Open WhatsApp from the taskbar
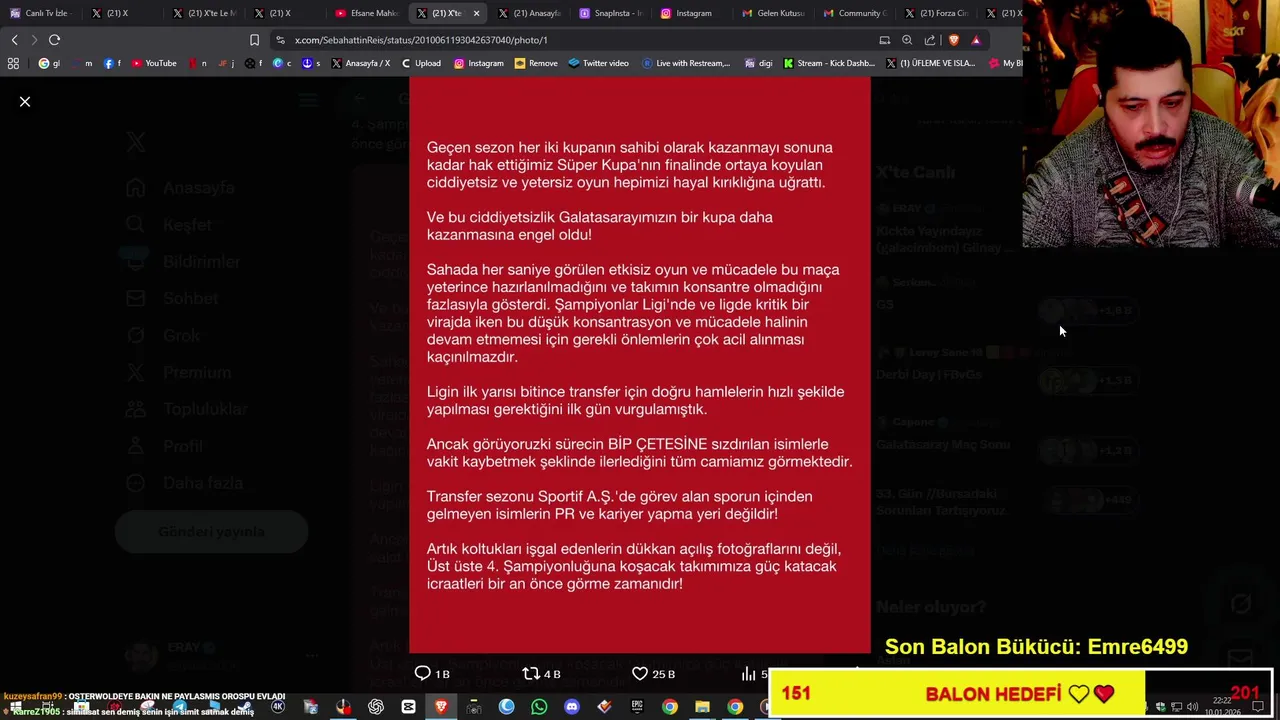The height and width of the screenshot is (720, 1280). click(x=539, y=707)
